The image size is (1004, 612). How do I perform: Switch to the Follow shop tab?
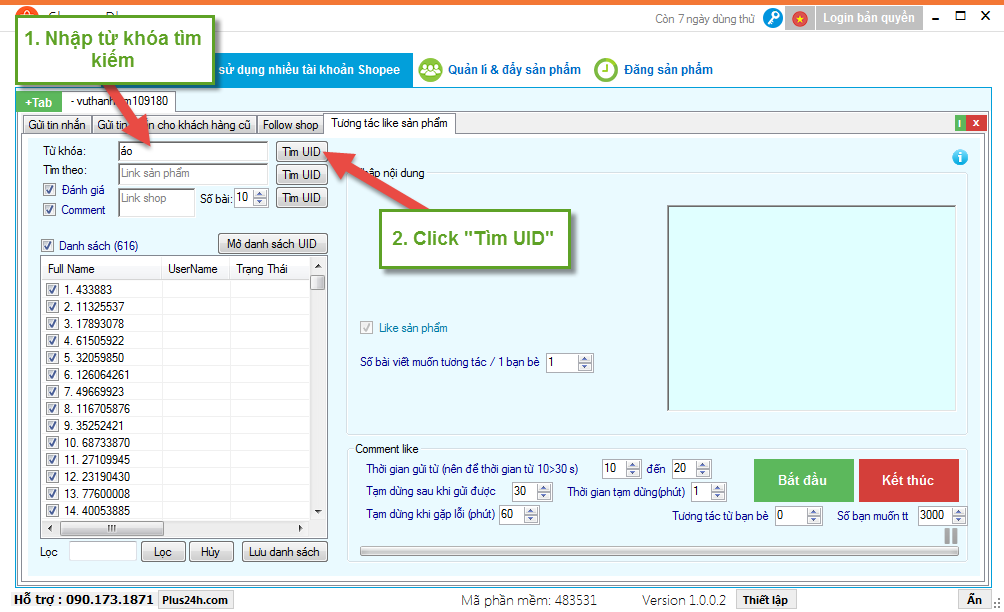point(290,125)
